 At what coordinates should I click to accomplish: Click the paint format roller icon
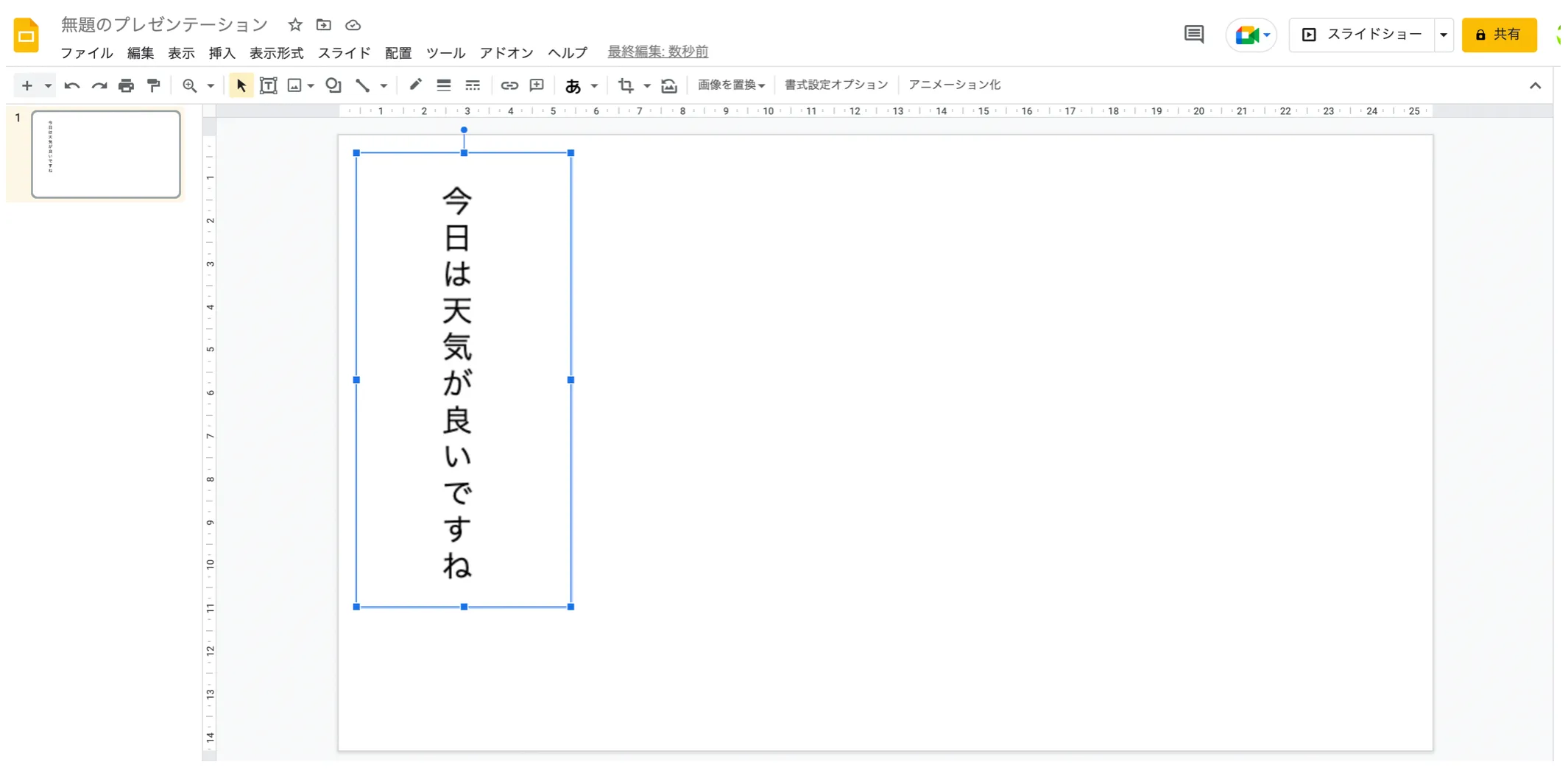tap(153, 85)
